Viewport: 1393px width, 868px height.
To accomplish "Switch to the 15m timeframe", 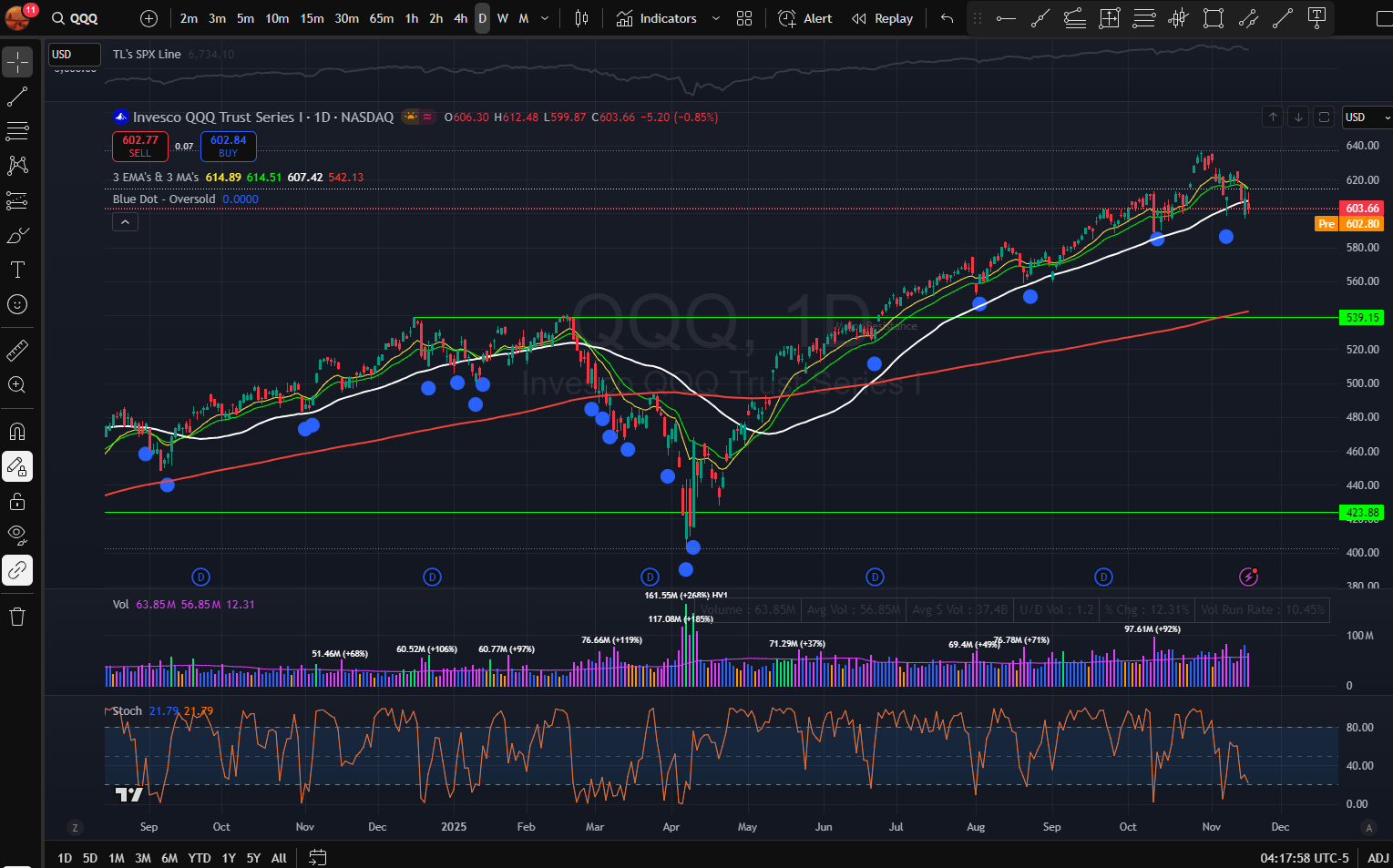I will tap(312, 18).
